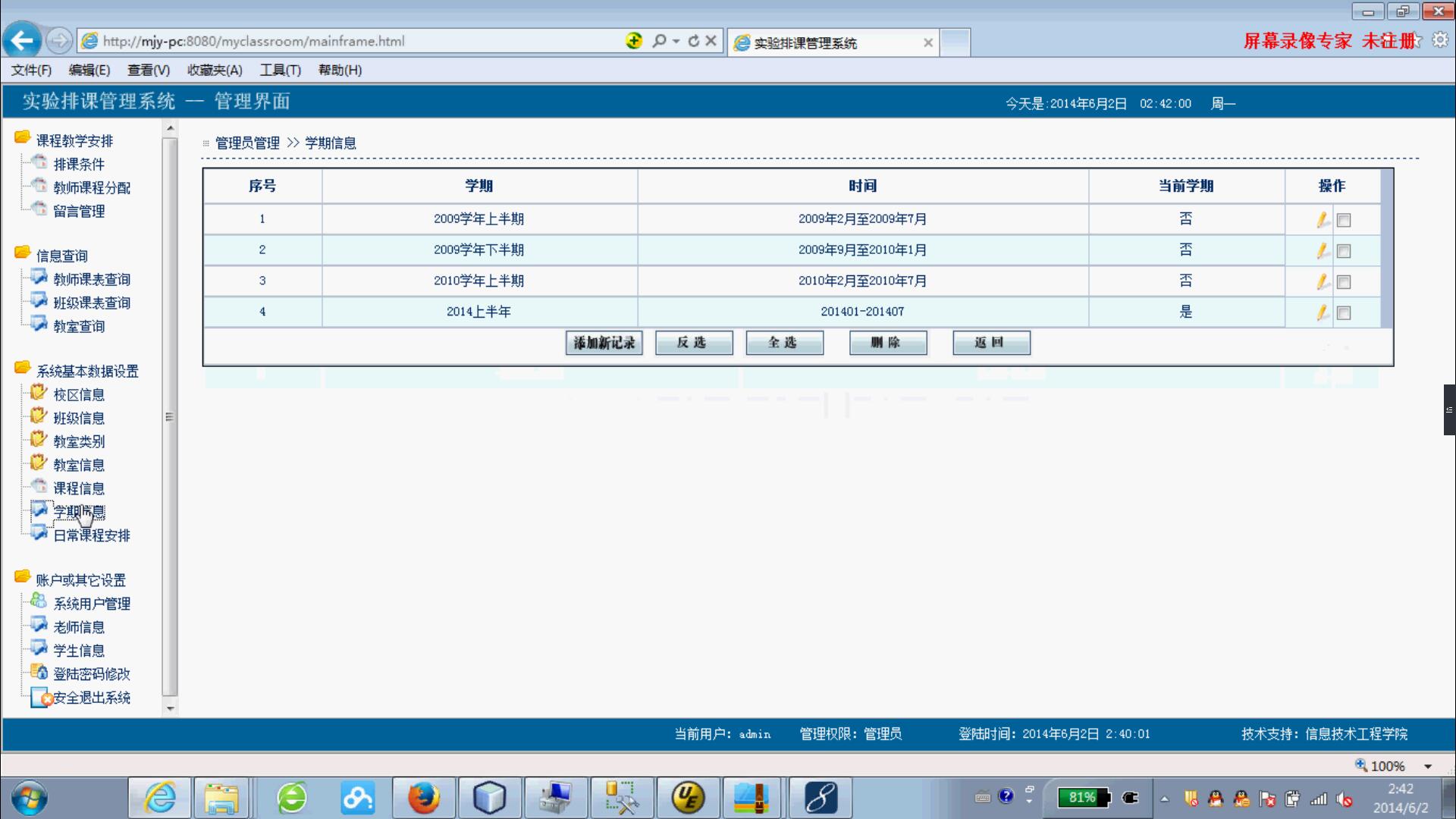
Task: Open 学生信息 in sidebar
Action: (79, 651)
